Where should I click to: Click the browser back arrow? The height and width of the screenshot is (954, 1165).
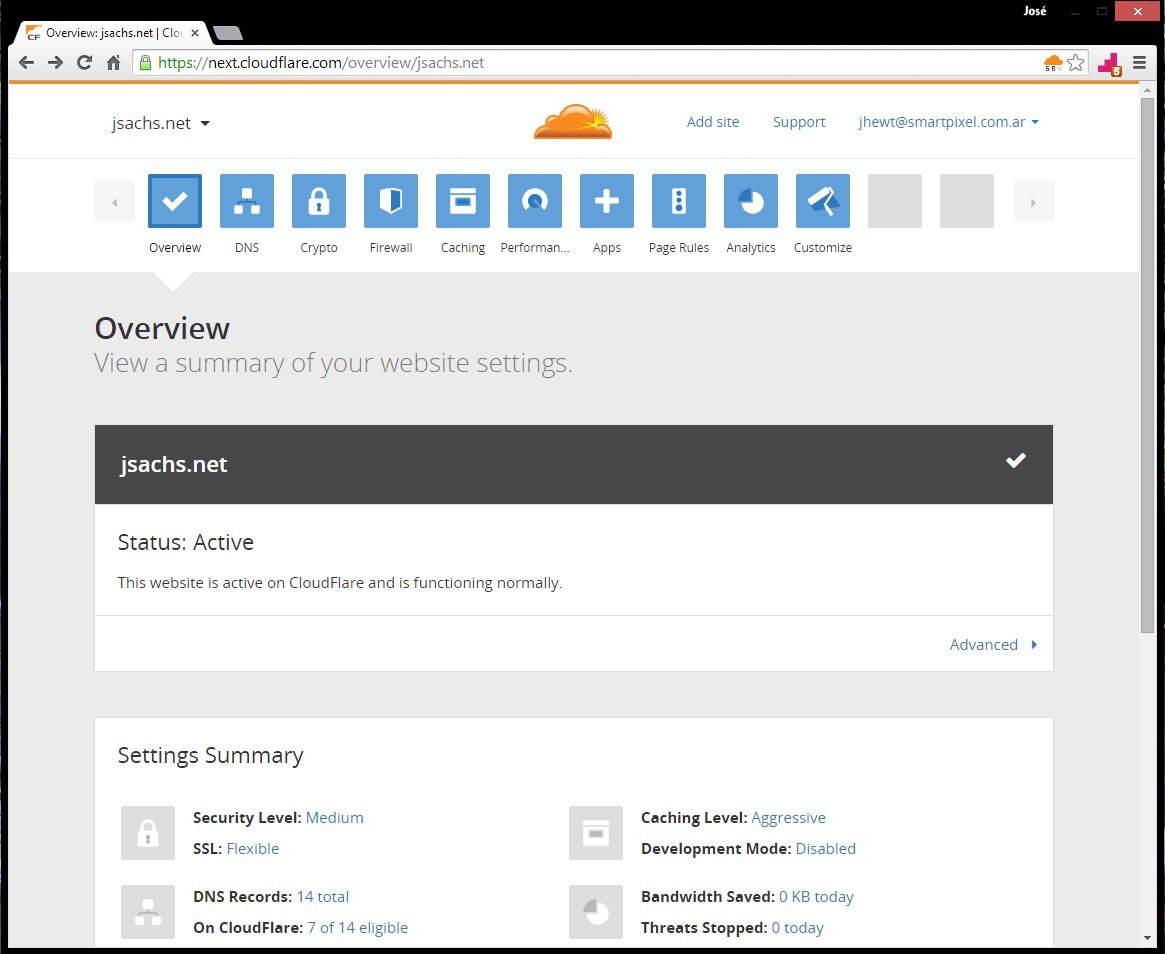(26, 62)
